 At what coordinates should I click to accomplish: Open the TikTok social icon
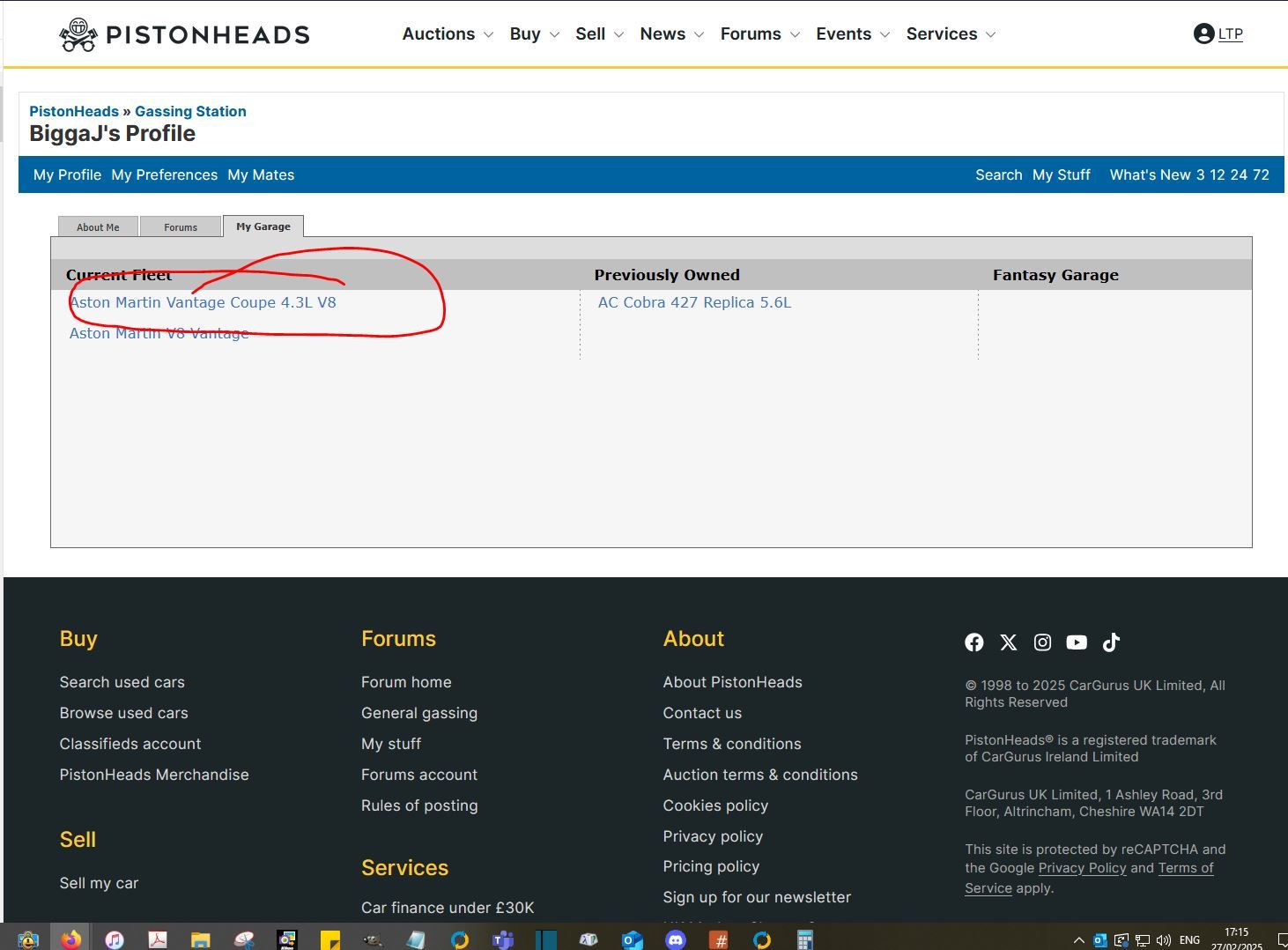point(1111,642)
